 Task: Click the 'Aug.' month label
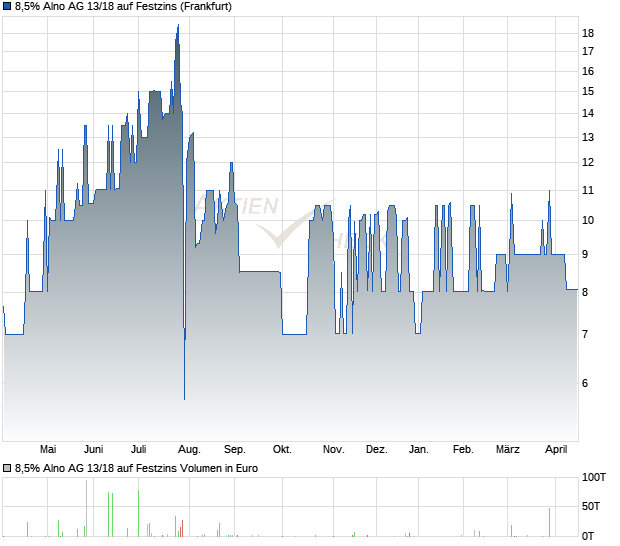189,449
